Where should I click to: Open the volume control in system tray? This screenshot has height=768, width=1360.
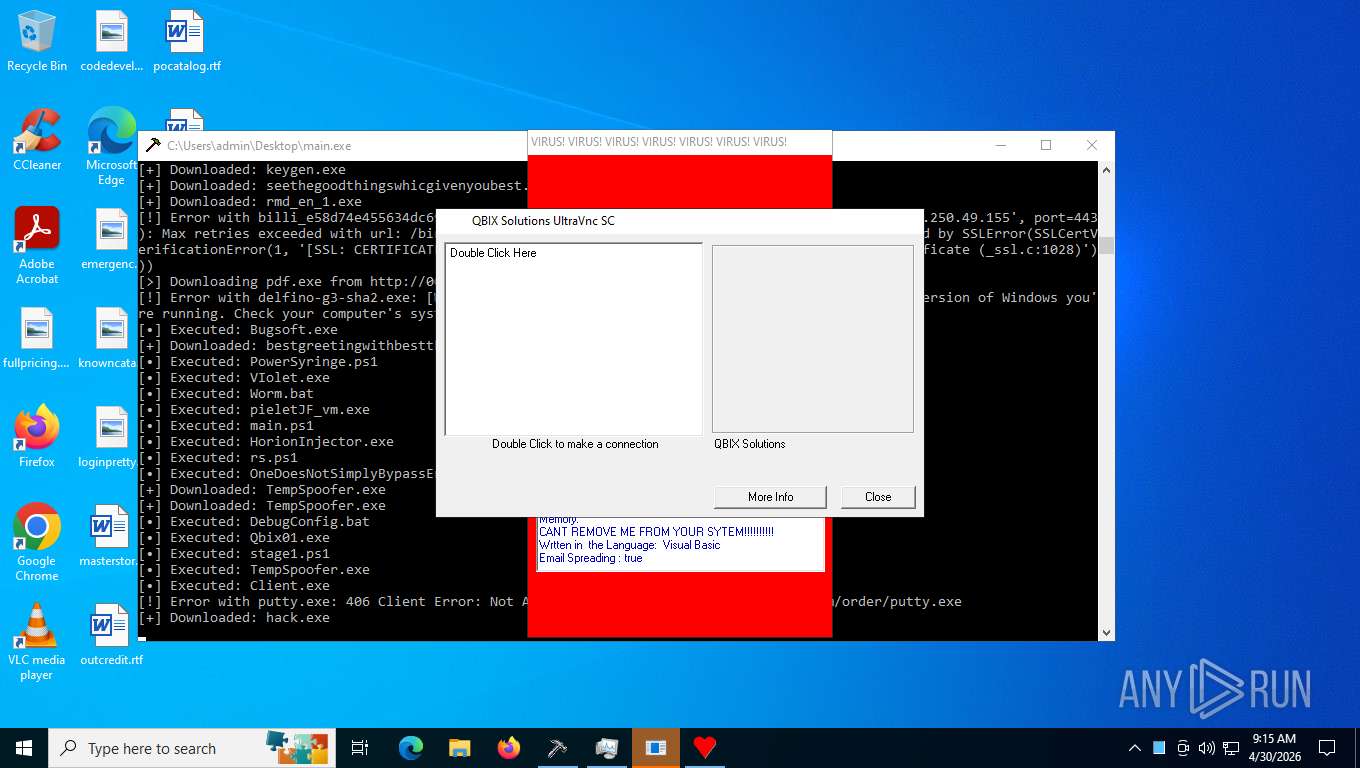(1207, 748)
